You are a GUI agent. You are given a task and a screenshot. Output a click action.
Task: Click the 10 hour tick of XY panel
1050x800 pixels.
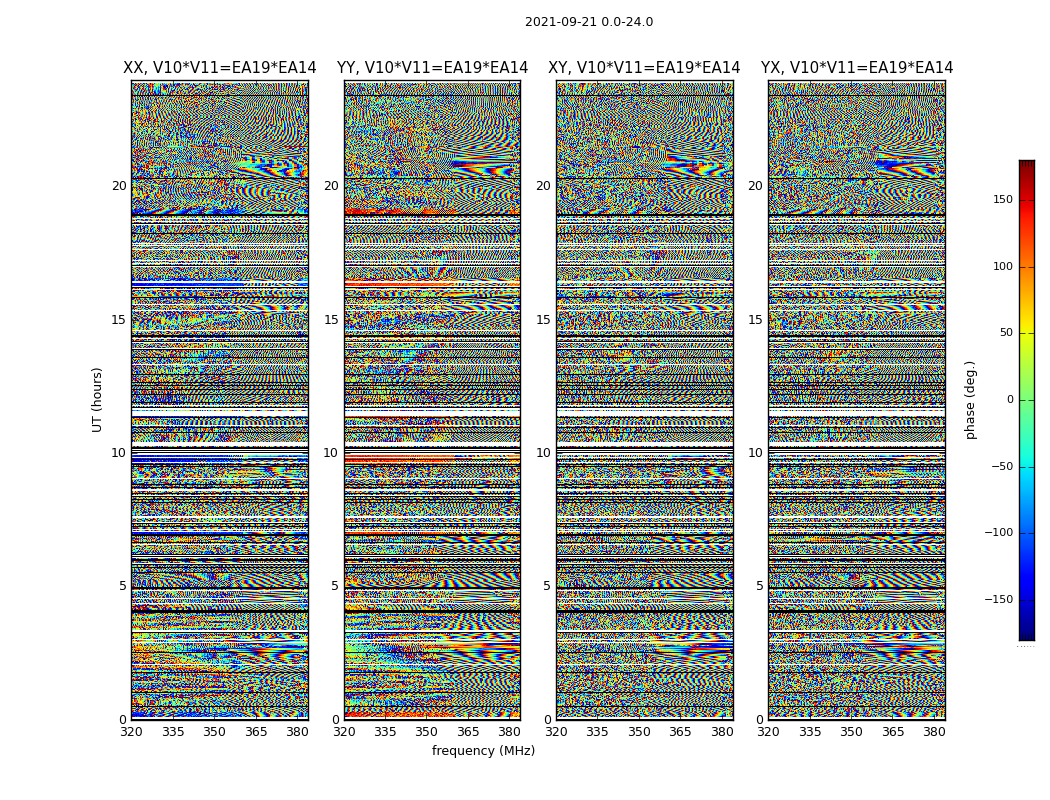543,453
